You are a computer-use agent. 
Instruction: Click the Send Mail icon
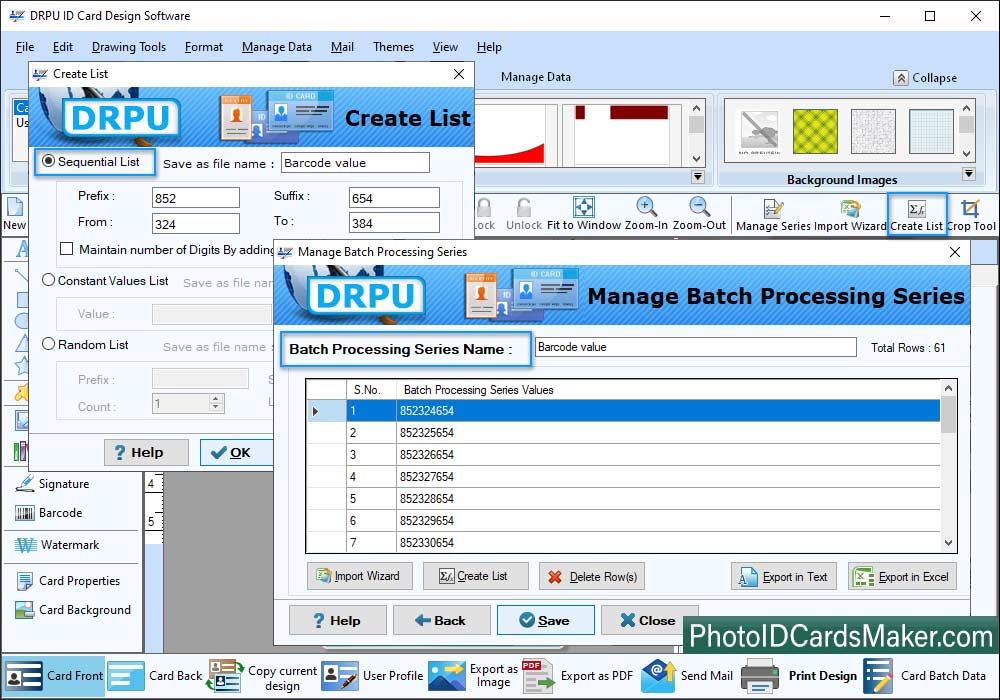coord(658,676)
